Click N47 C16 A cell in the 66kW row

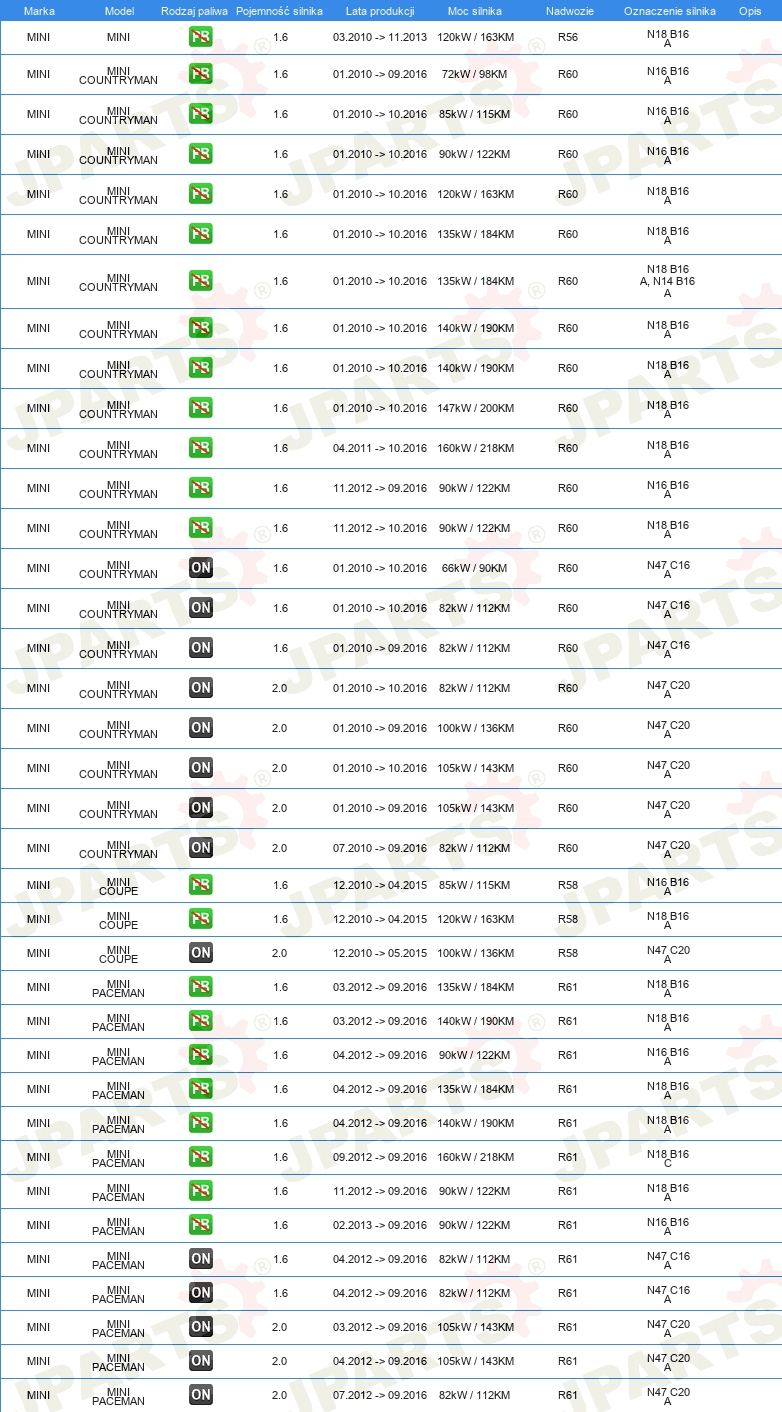point(667,569)
